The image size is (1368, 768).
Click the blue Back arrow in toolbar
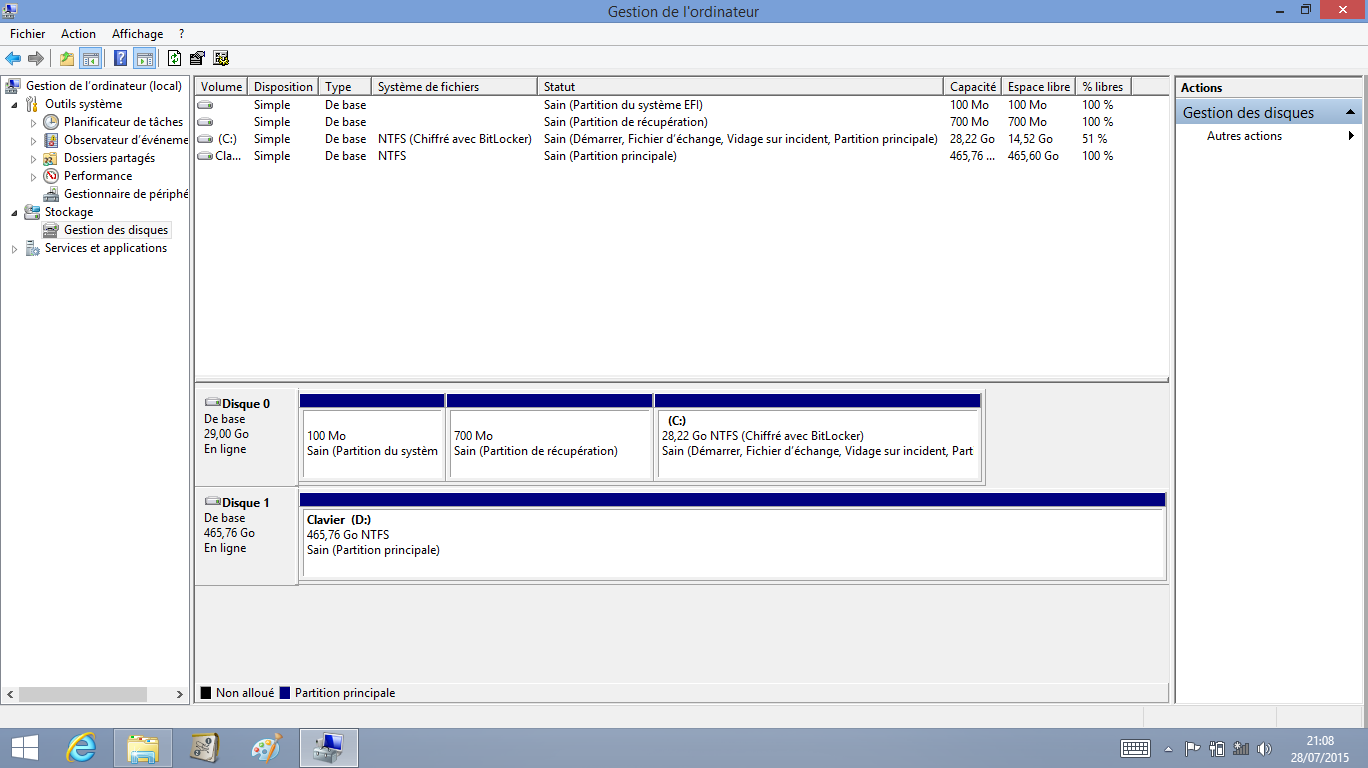[x=13, y=58]
